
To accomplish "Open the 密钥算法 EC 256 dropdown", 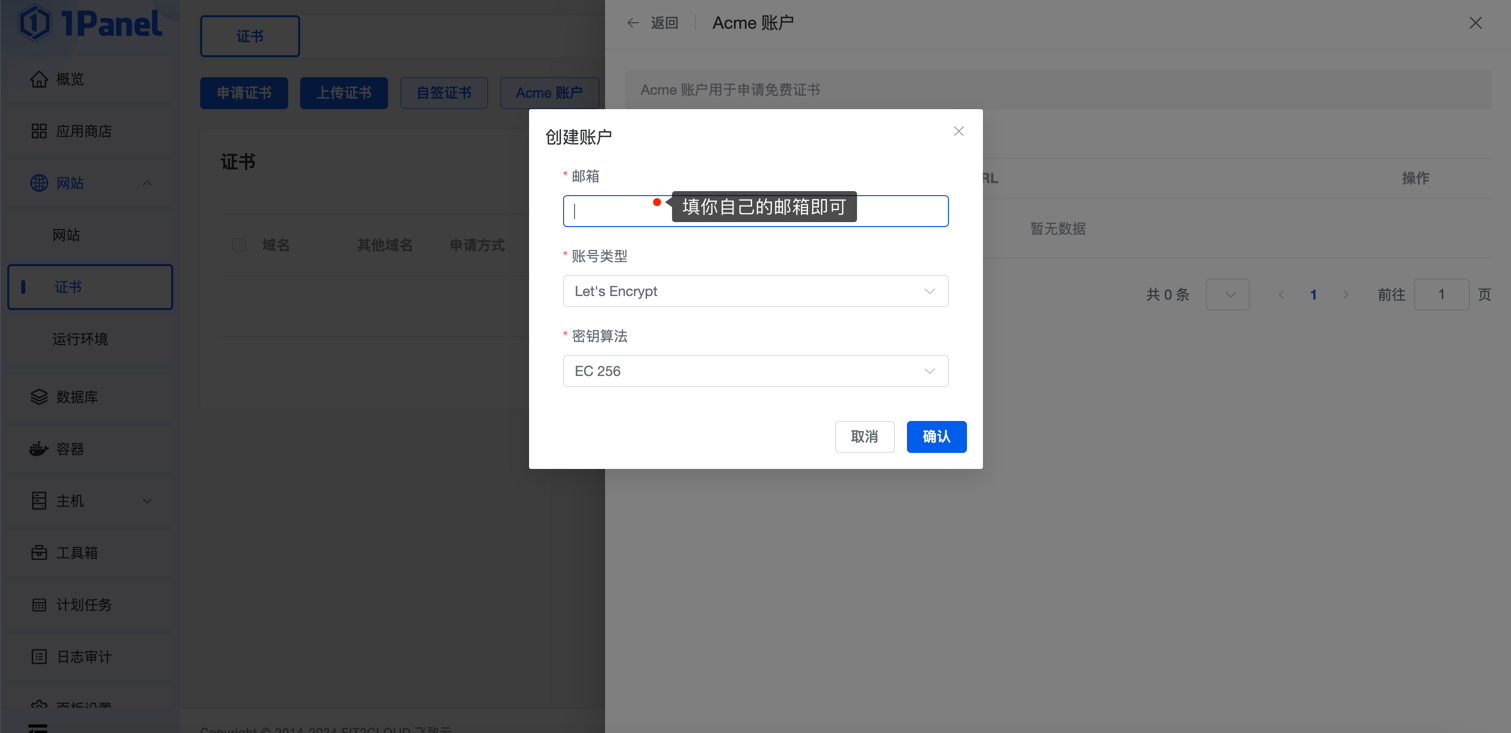I will (x=755, y=371).
